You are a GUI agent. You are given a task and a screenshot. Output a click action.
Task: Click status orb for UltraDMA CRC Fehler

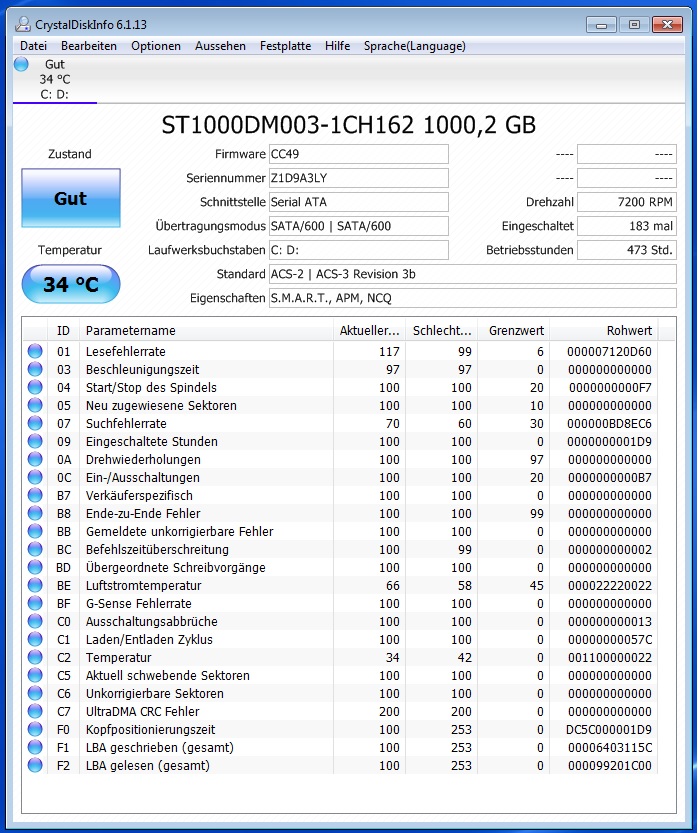click(35, 711)
